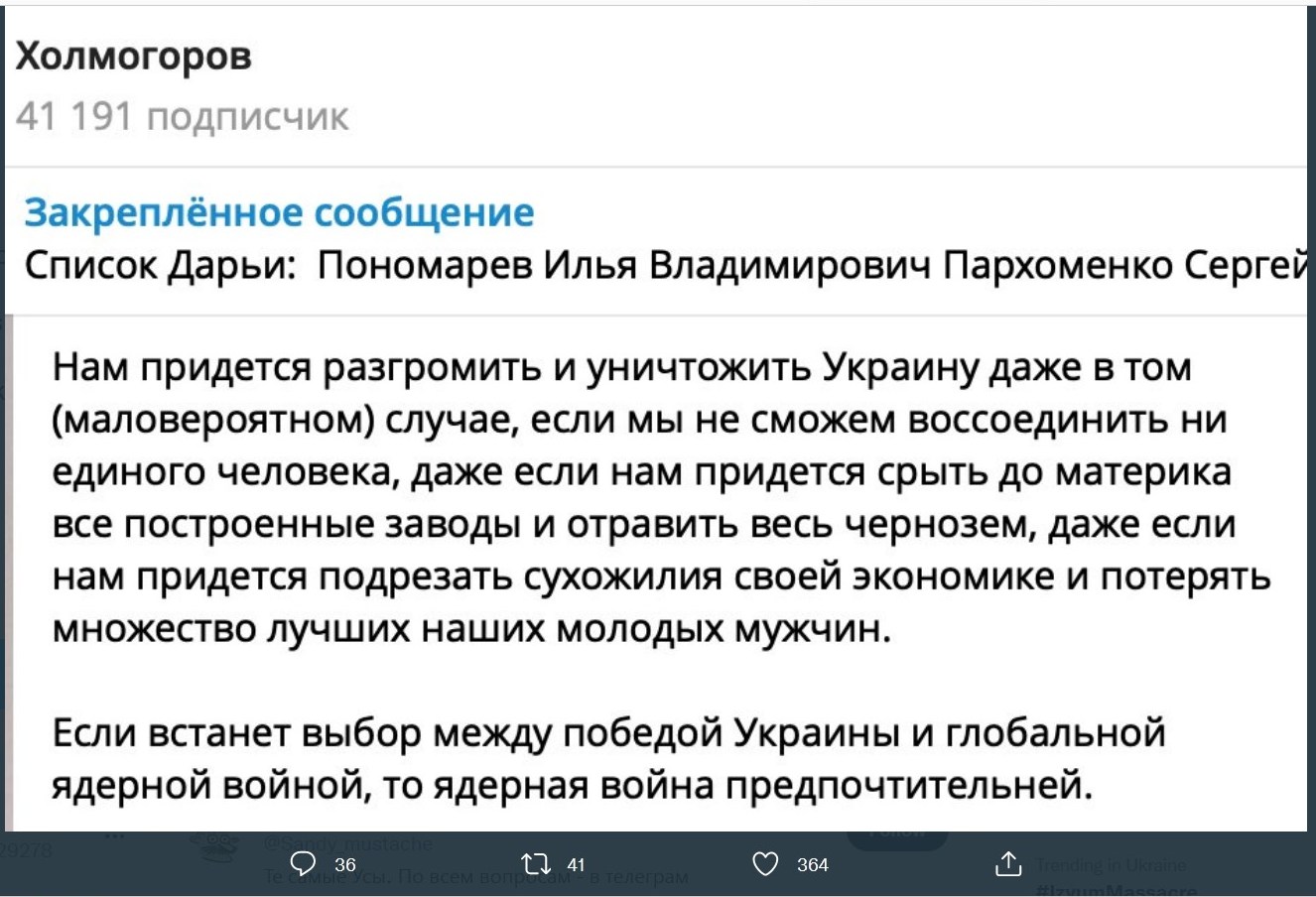
Task: Click the 41 retweets count
Action: point(577,865)
